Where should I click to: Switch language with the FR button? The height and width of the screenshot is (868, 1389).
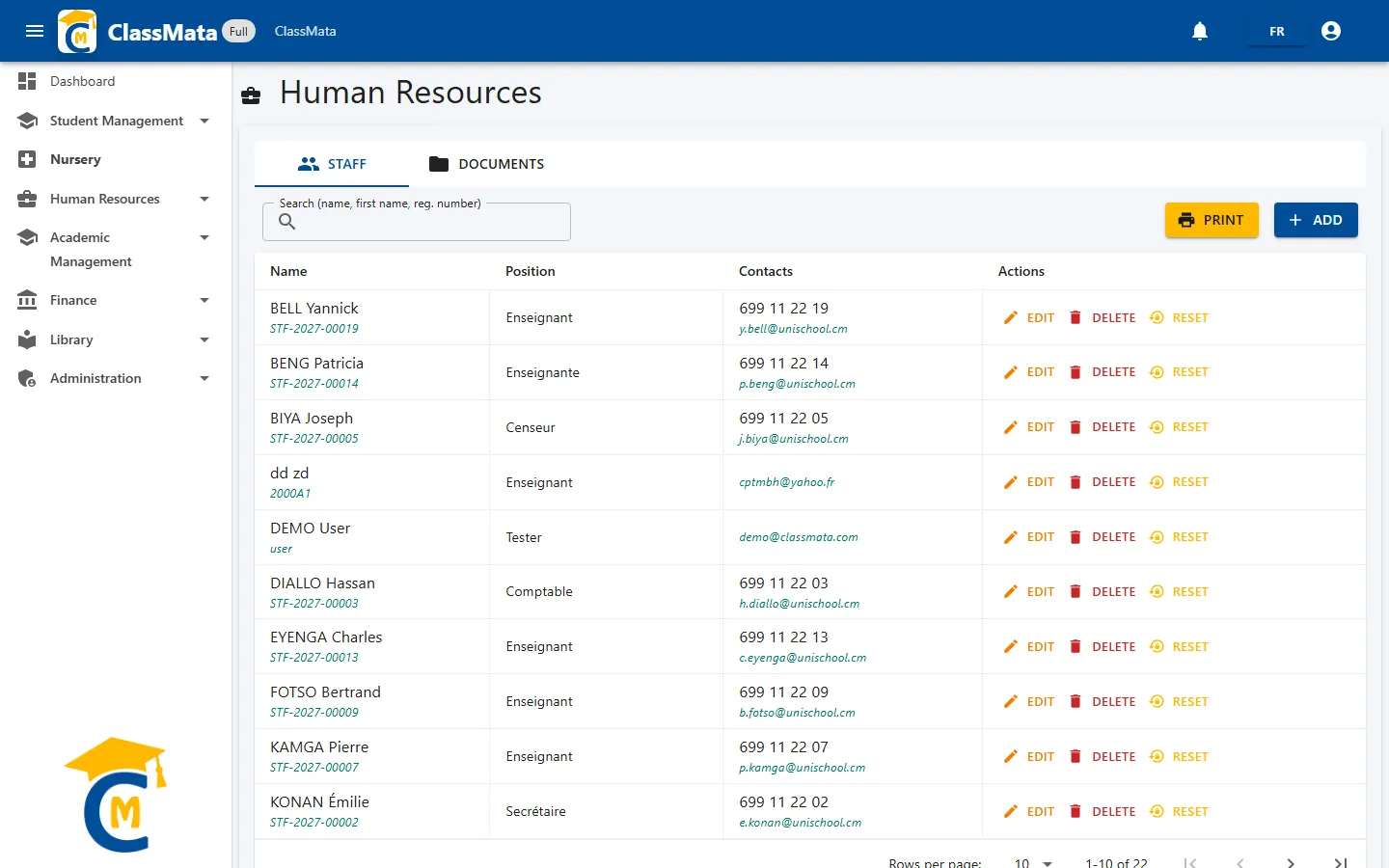[x=1277, y=31]
